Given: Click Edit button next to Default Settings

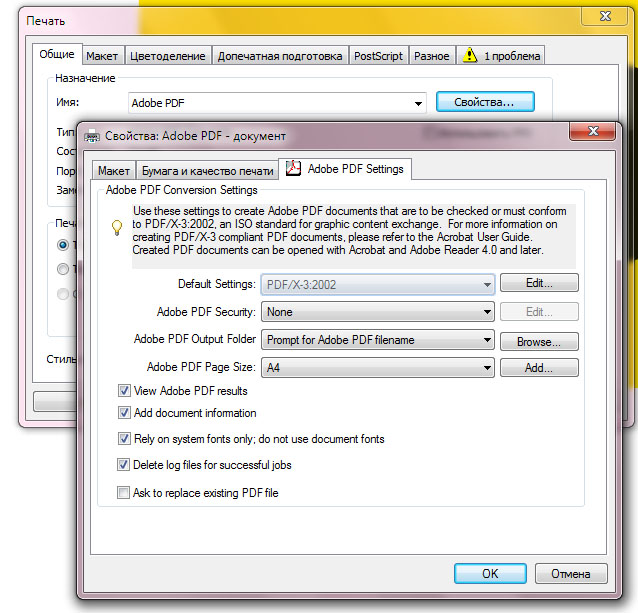Looking at the screenshot, I should [539, 283].
